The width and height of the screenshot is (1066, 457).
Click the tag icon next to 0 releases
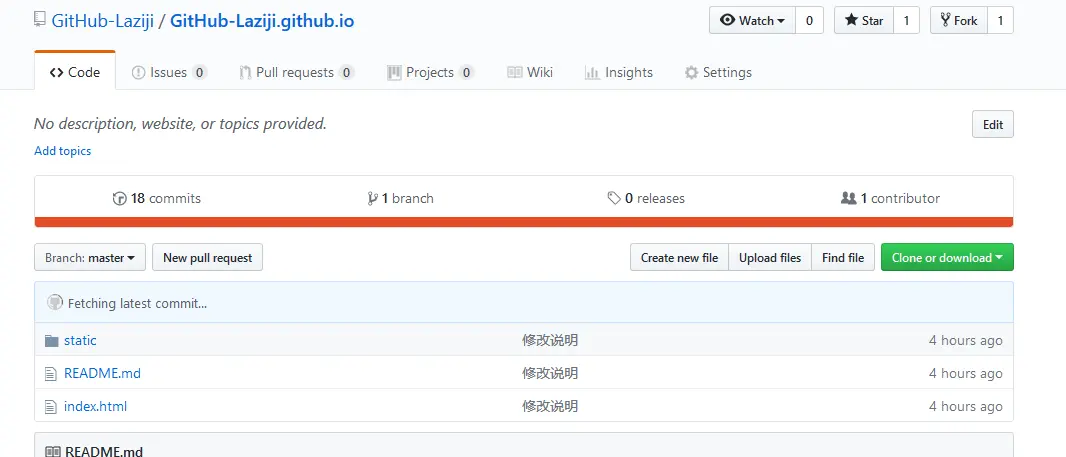[614, 199]
